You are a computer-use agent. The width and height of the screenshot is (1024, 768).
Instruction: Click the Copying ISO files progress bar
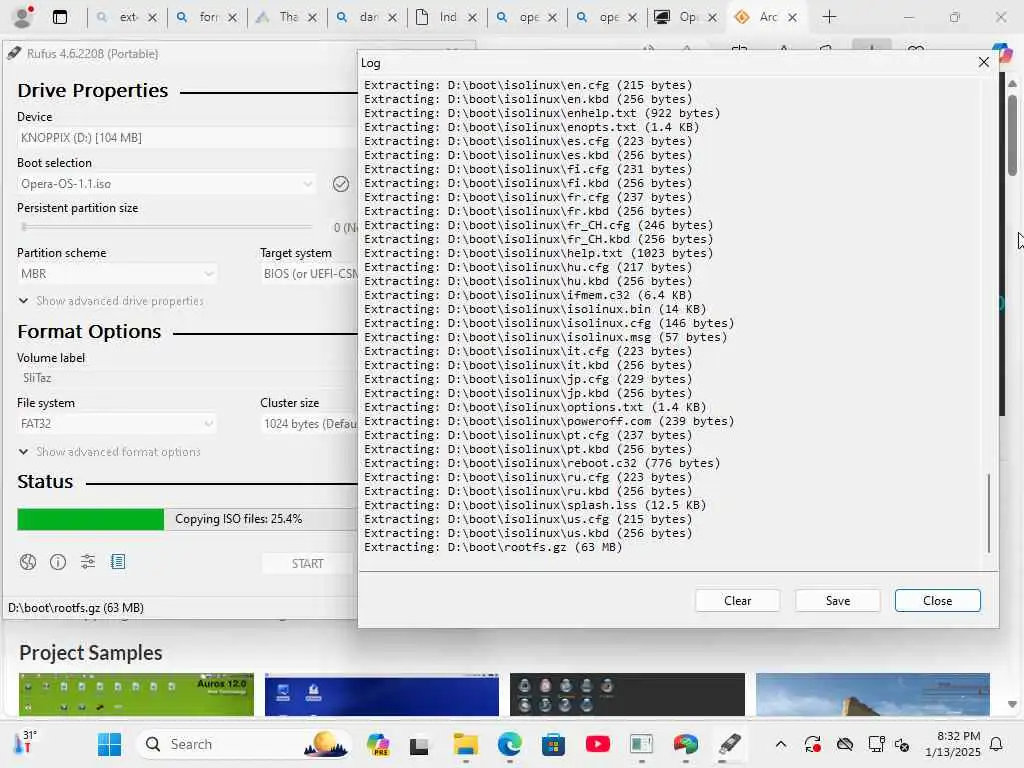[188, 519]
